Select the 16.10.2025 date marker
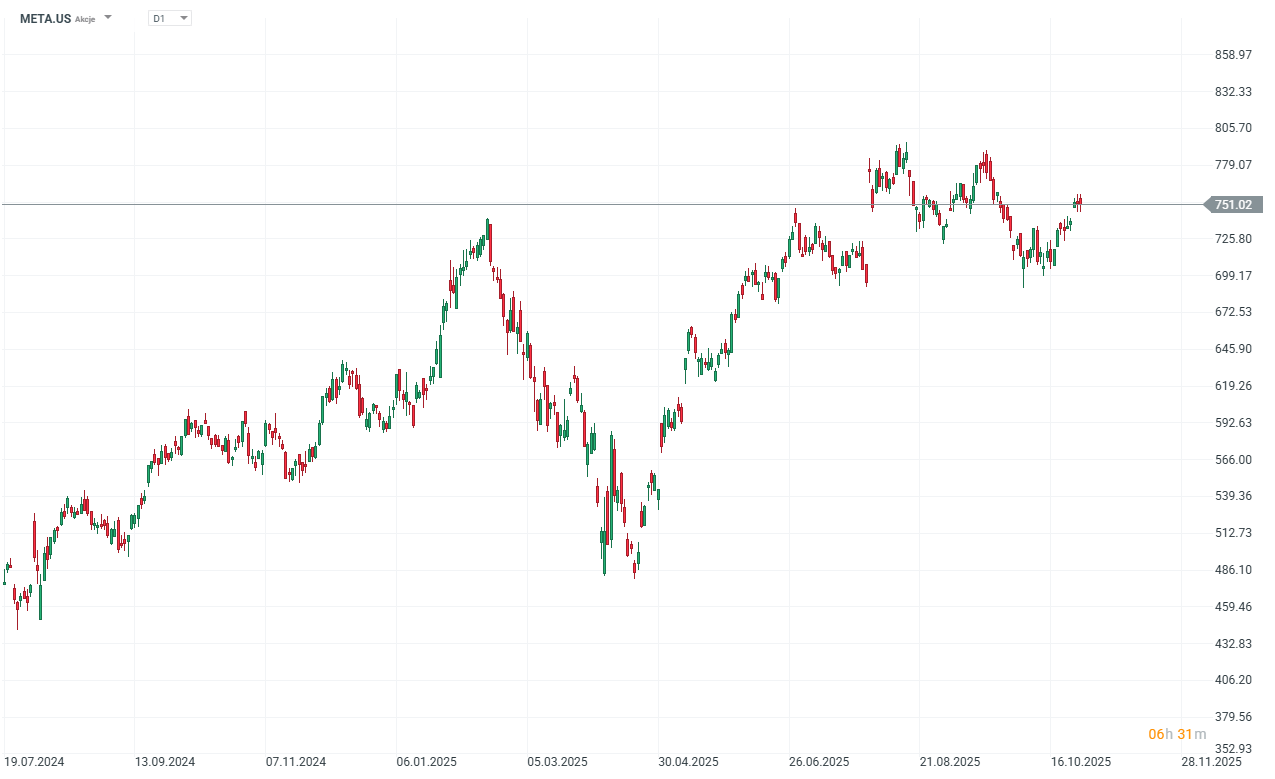1275x779 pixels. pyautogui.click(x=1081, y=762)
